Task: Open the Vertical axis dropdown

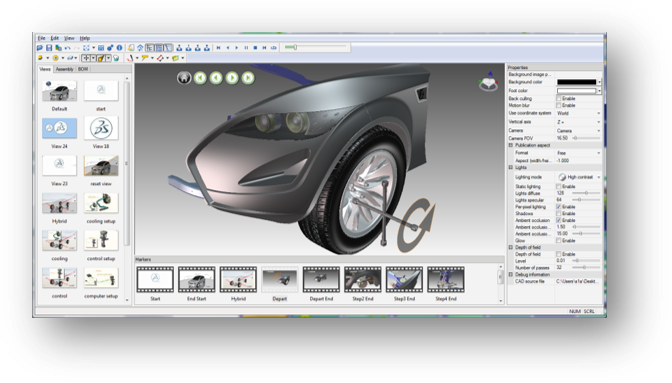Action: point(579,122)
